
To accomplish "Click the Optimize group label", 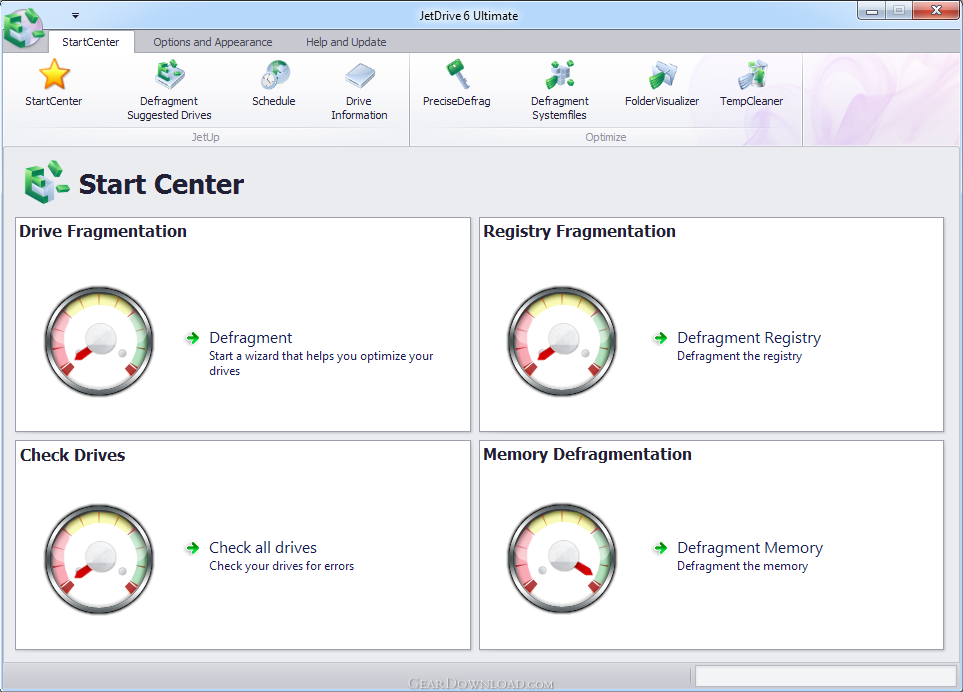I will 606,137.
